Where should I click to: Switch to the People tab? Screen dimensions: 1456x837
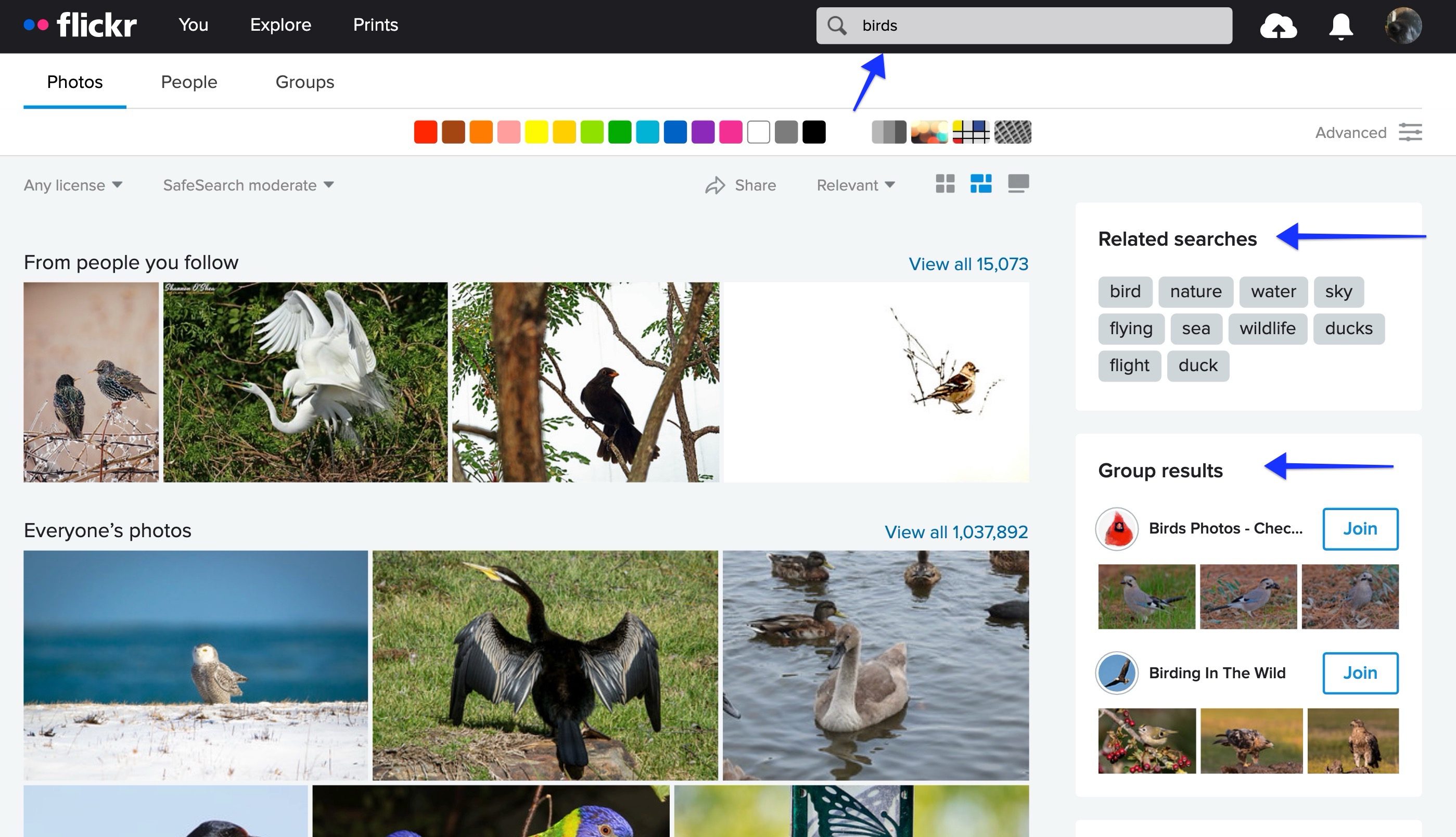point(188,82)
